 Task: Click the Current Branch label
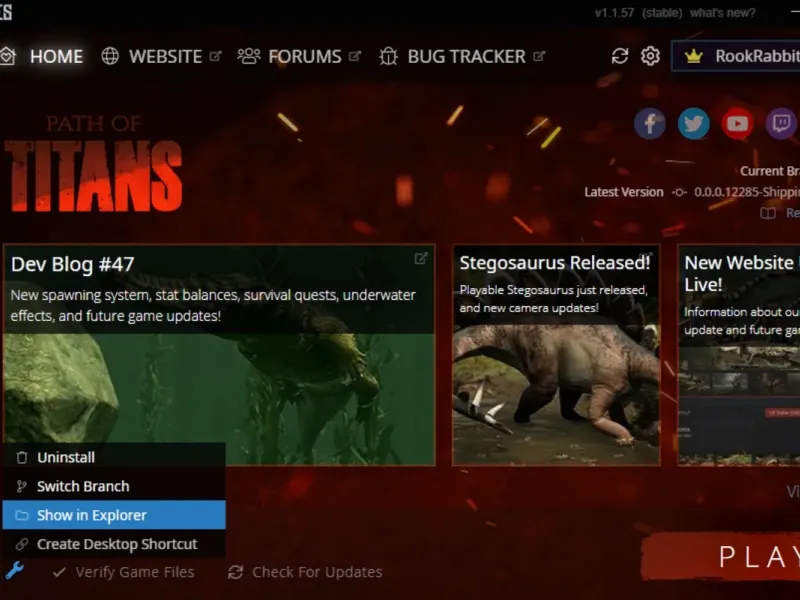point(770,171)
